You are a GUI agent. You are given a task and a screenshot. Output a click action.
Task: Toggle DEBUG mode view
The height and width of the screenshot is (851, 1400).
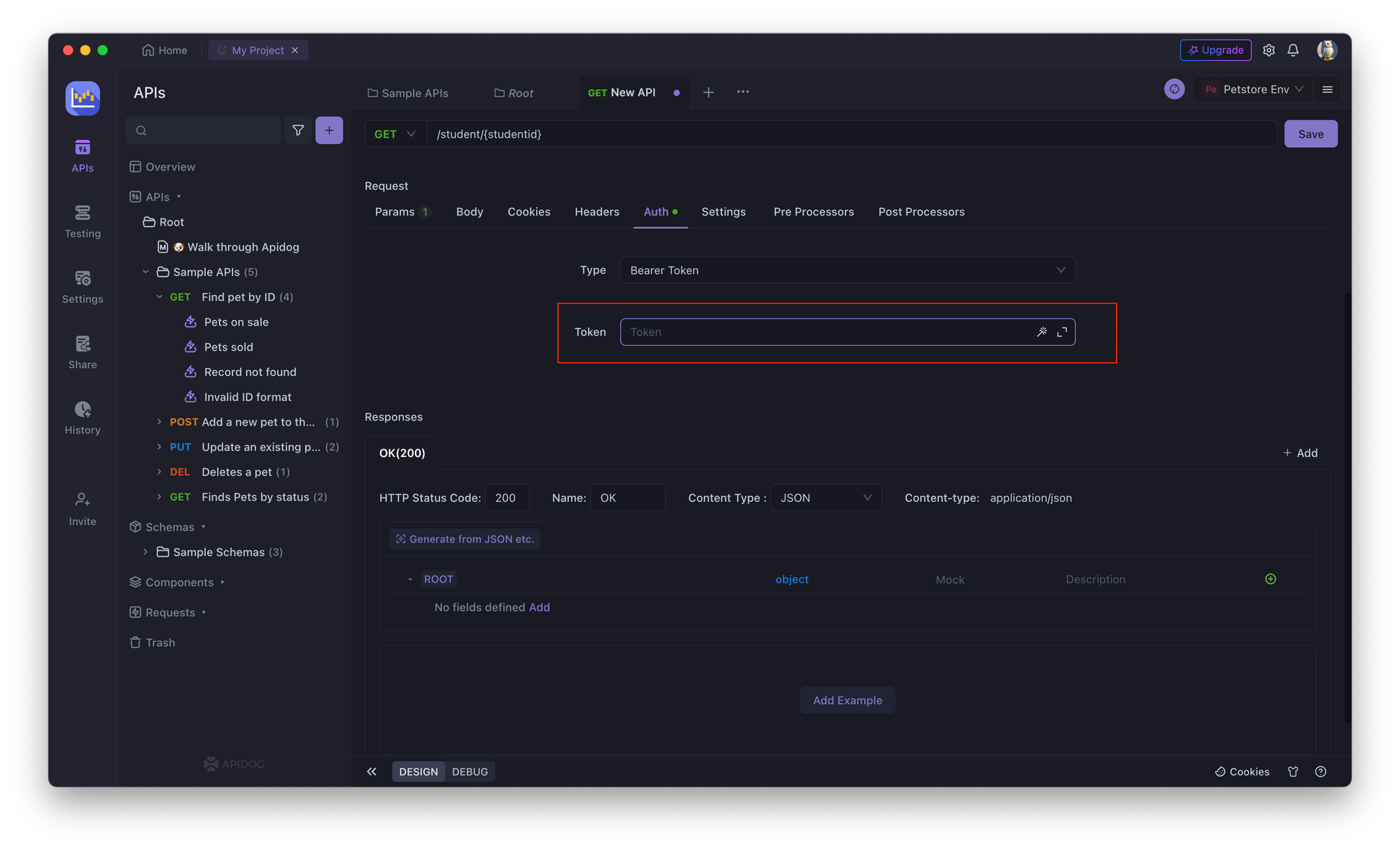[470, 771]
